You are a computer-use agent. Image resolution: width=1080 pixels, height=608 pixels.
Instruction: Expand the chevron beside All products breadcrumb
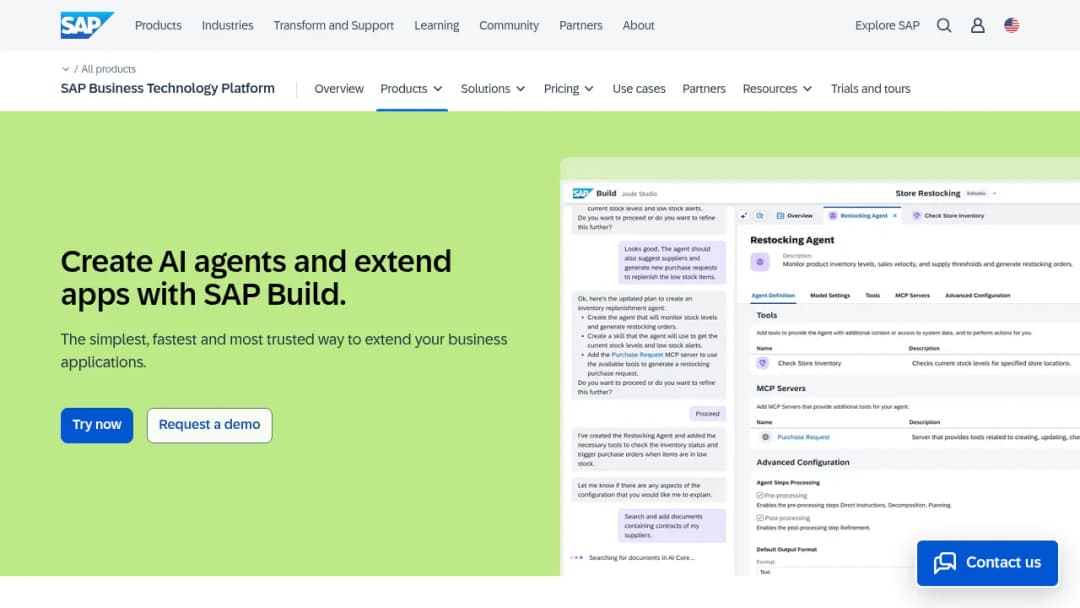click(65, 69)
